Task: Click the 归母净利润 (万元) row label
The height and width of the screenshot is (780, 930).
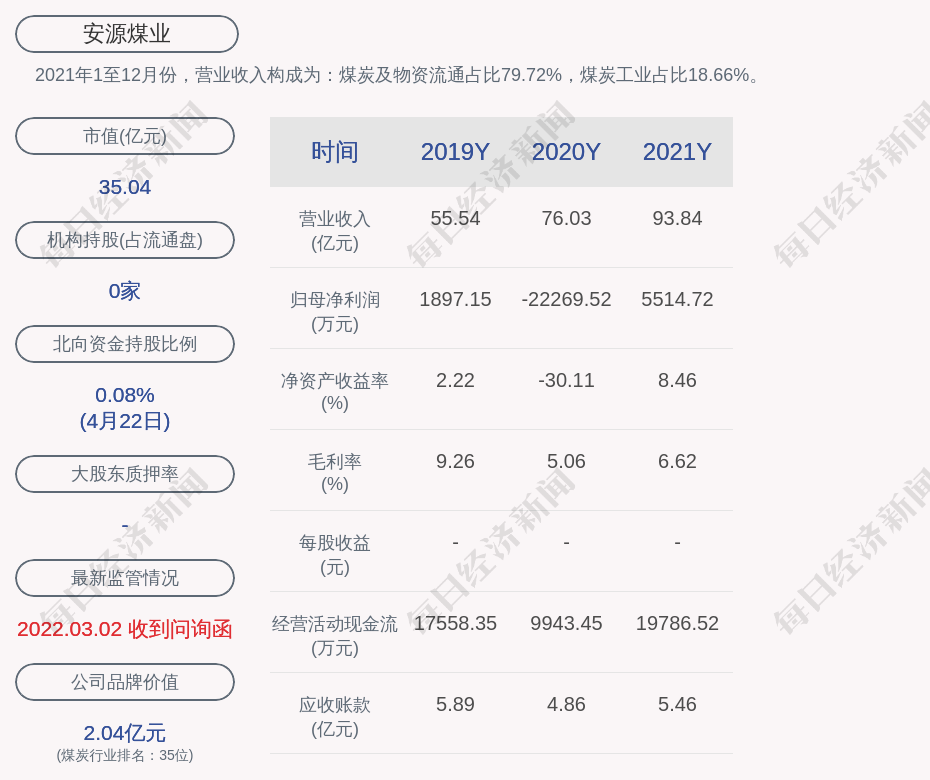Action: pyautogui.click(x=335, y=312)
